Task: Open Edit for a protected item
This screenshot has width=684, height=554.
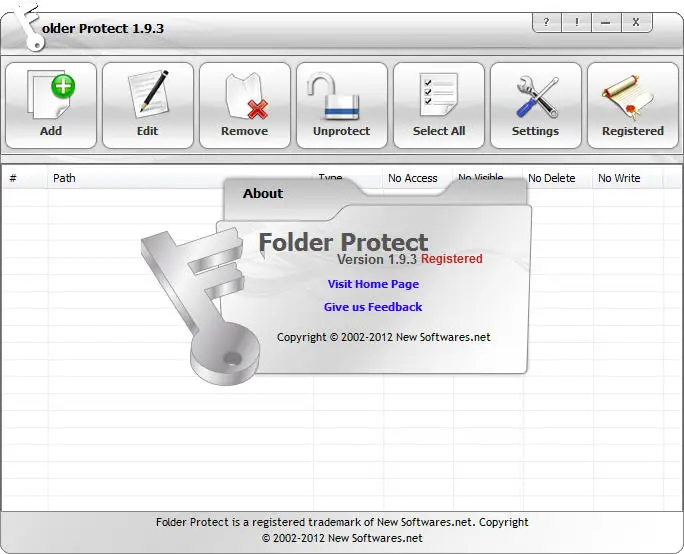Action: pos(148,105)
